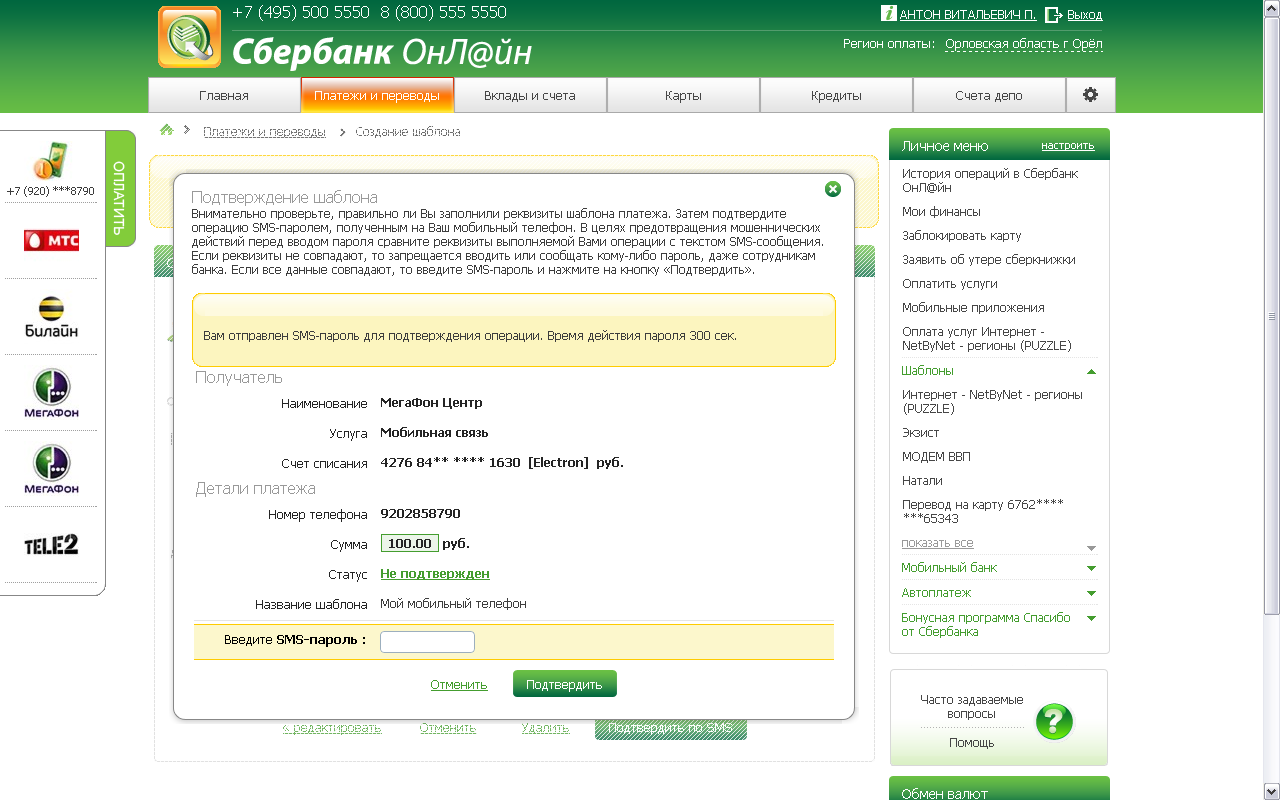The width and height of the screenshot is (1280, 800).
Task: Click the Подтвердить button in dialog
Action: [565, 684]
